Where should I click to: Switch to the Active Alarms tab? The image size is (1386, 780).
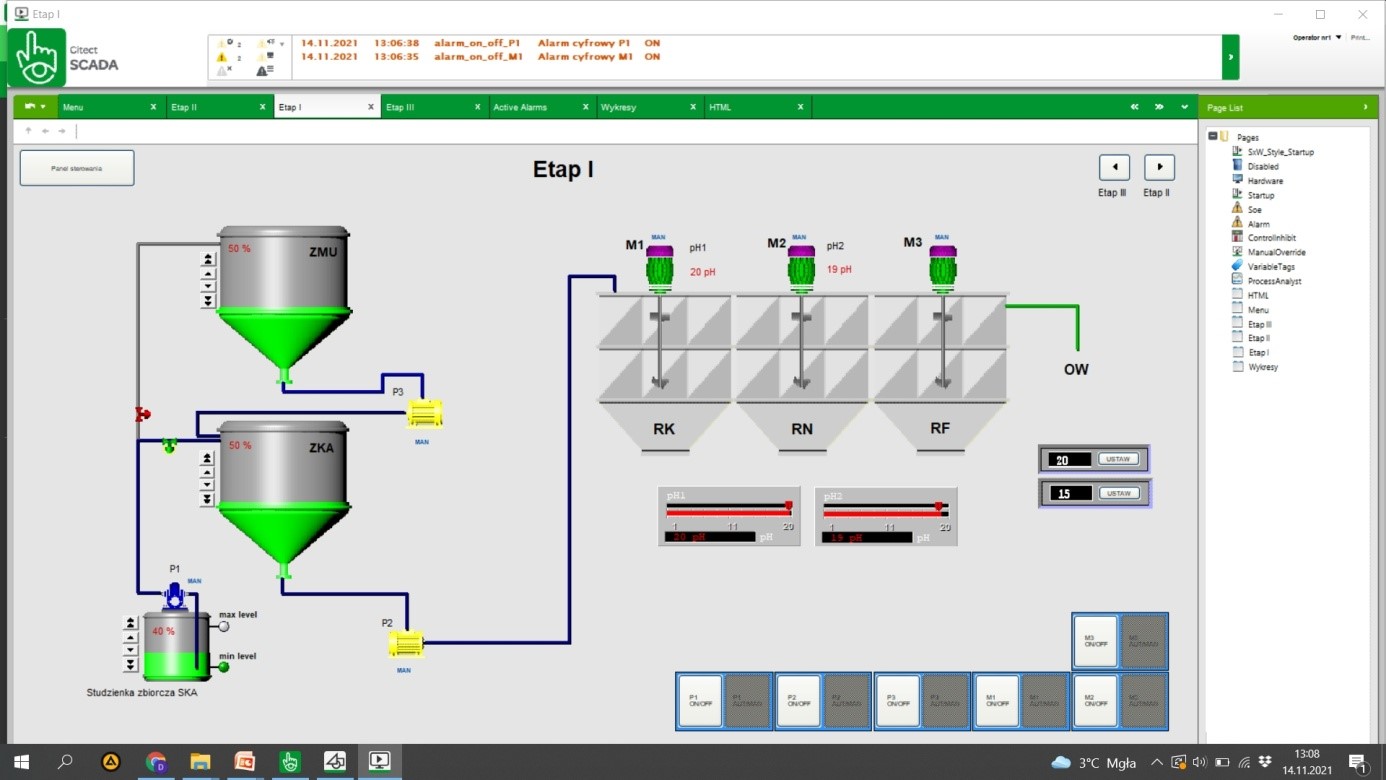coord(520,106)
